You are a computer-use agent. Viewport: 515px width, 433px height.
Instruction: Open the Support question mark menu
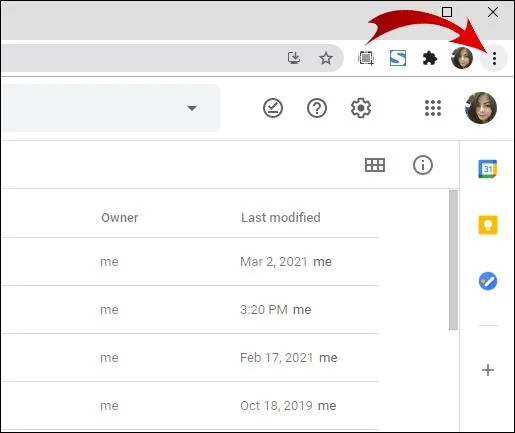point(317,108)
